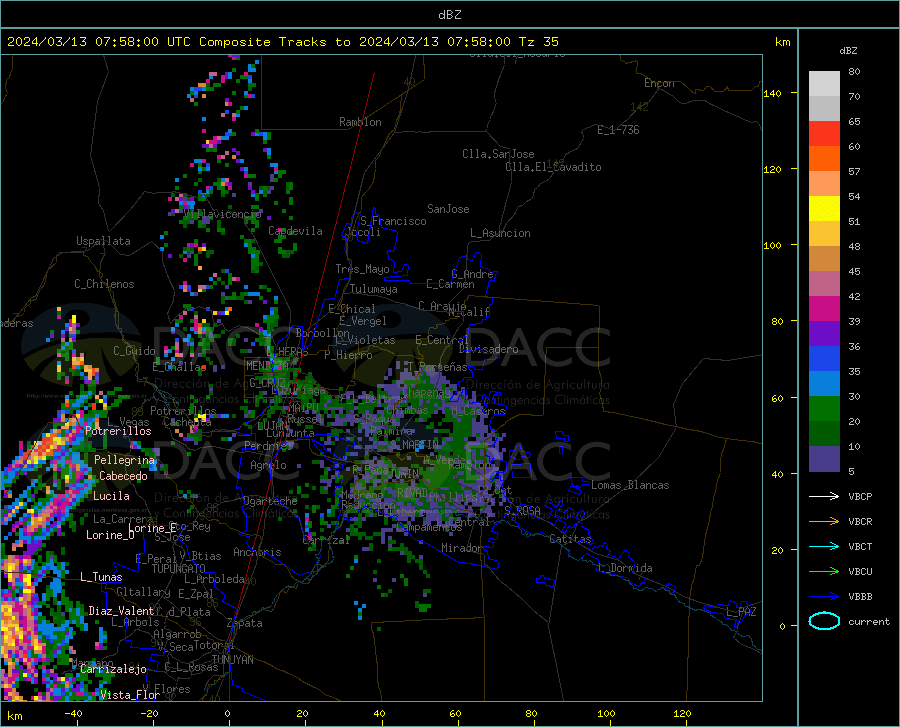Screen dimensions: 900x727
Task: Click the Villavicencio place label
Action: click(223, 214)
